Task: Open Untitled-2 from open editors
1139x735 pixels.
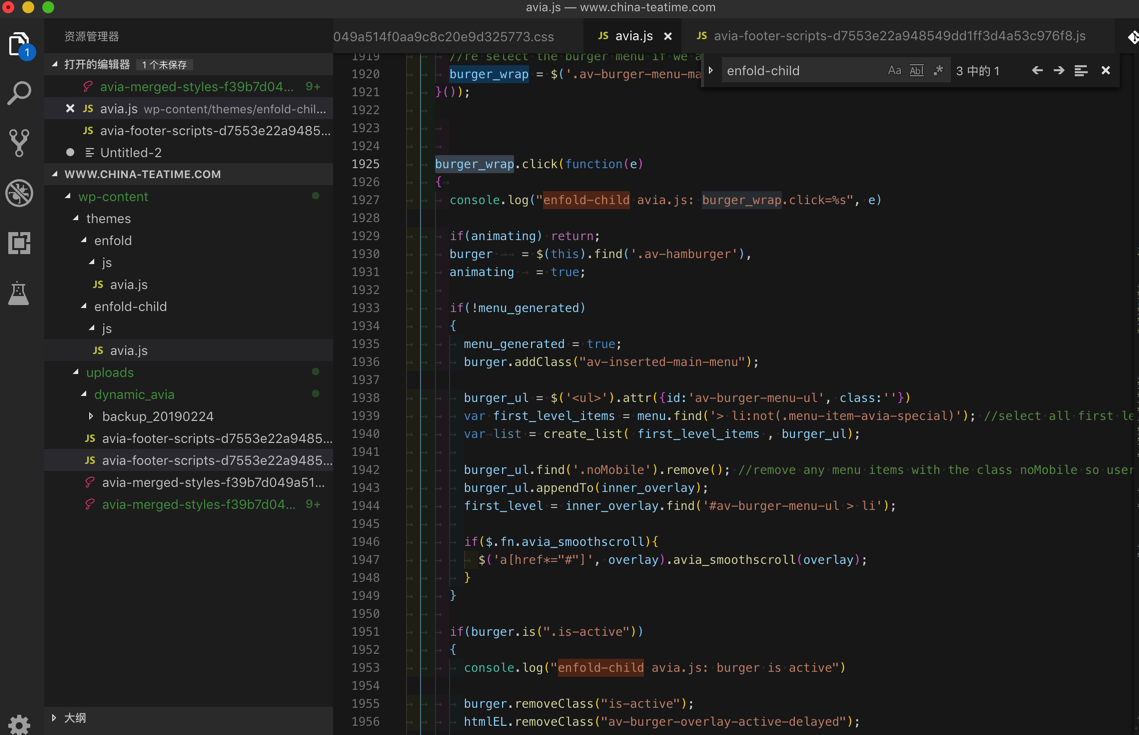Action: pos(130,153)
